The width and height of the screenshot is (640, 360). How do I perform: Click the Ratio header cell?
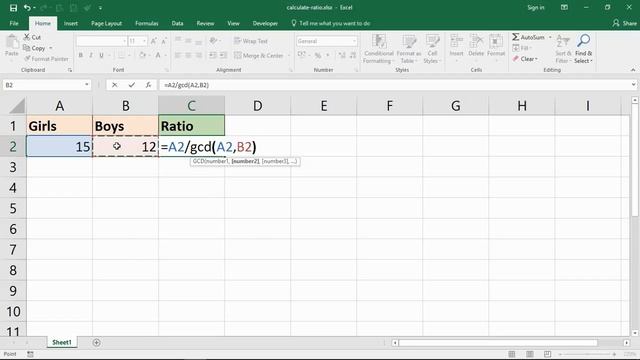pyautogui.click(x=191, y=126)
